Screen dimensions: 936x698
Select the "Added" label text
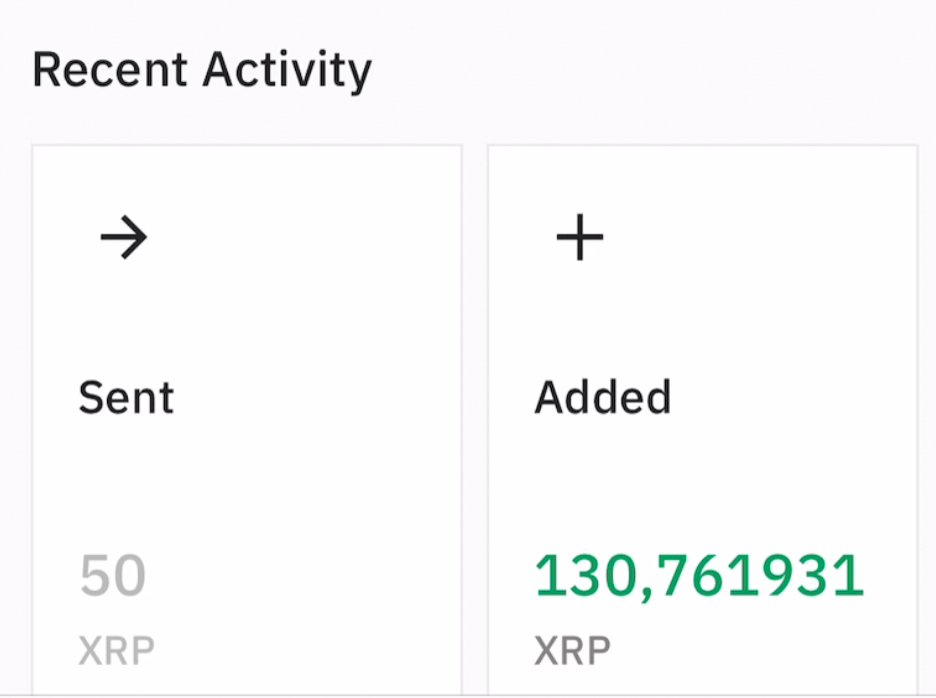pyautogui.click(x=602, y=398)
